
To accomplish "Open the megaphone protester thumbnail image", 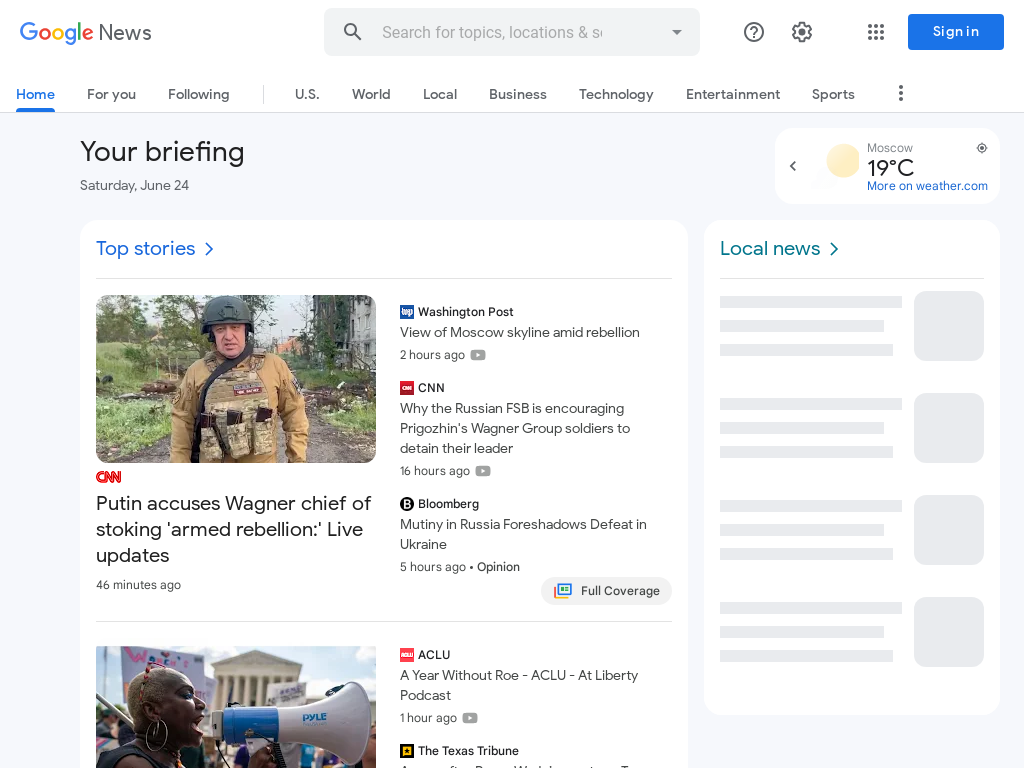I will coord(236,707).
